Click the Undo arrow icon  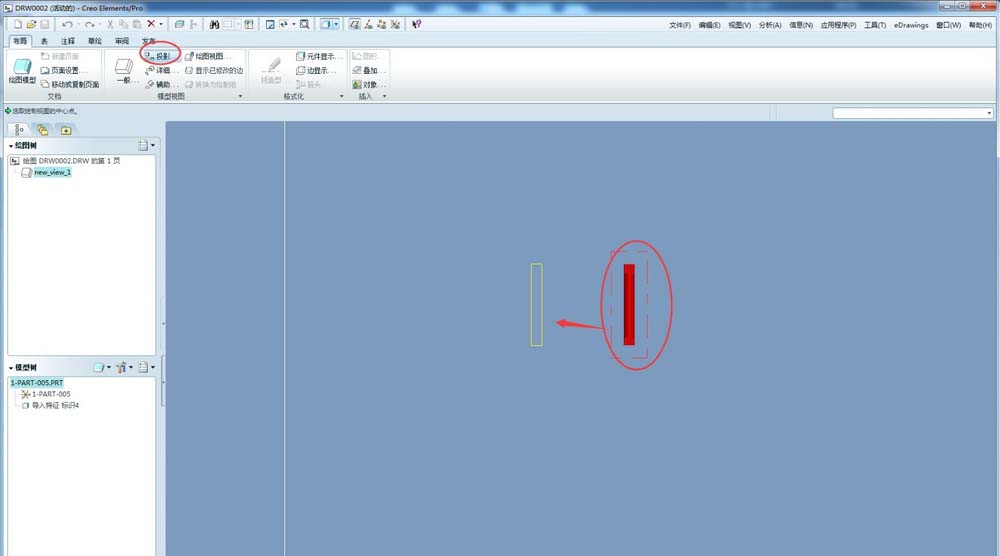point(67,24)
